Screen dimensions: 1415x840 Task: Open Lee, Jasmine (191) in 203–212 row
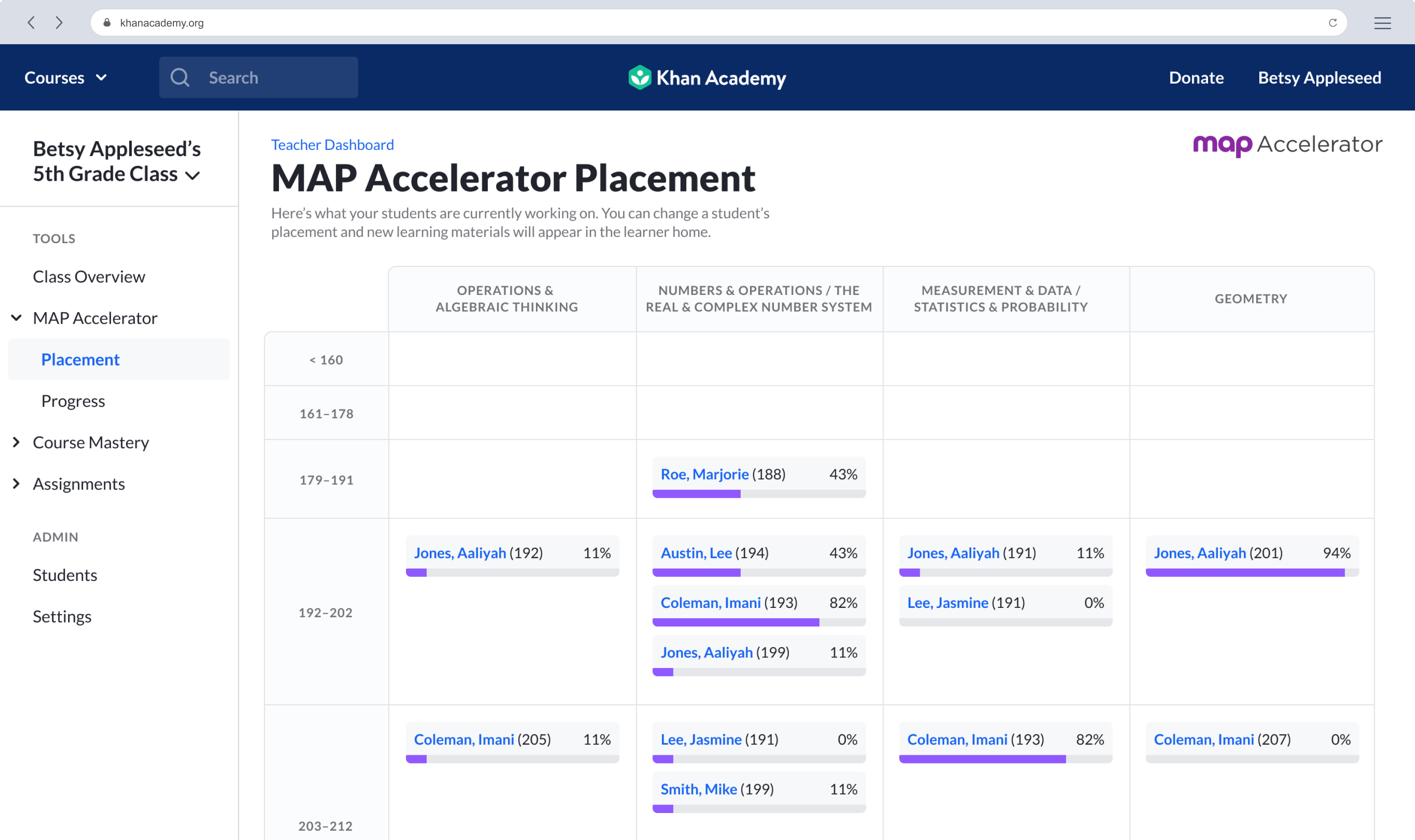click(x=701, y=739)
